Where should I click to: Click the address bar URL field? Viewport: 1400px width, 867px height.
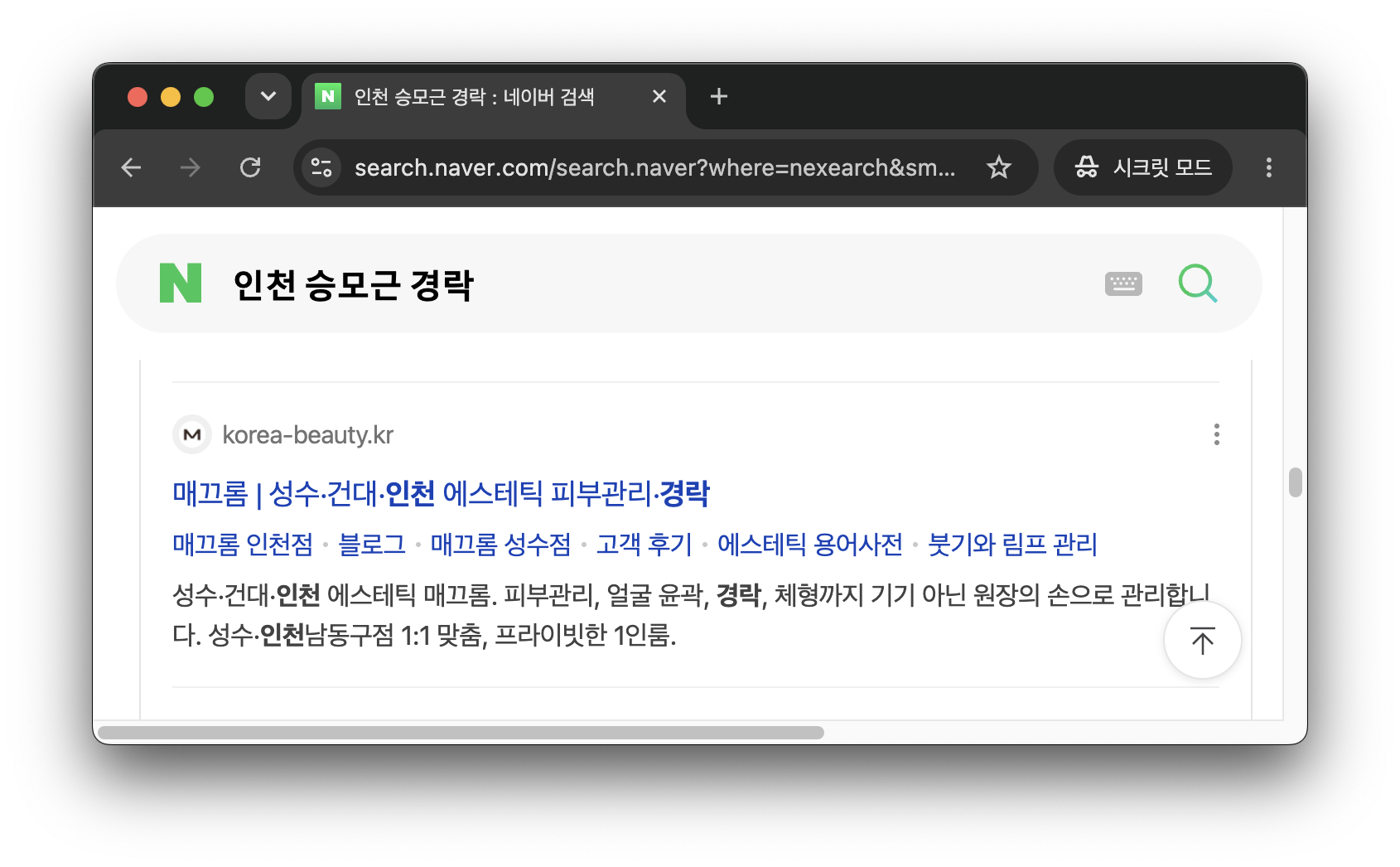click(x=654, y=167)
